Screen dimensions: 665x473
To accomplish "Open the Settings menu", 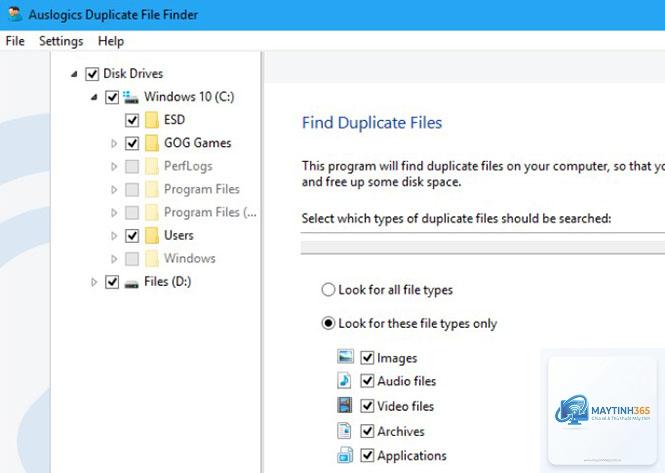I will (61, 41).
